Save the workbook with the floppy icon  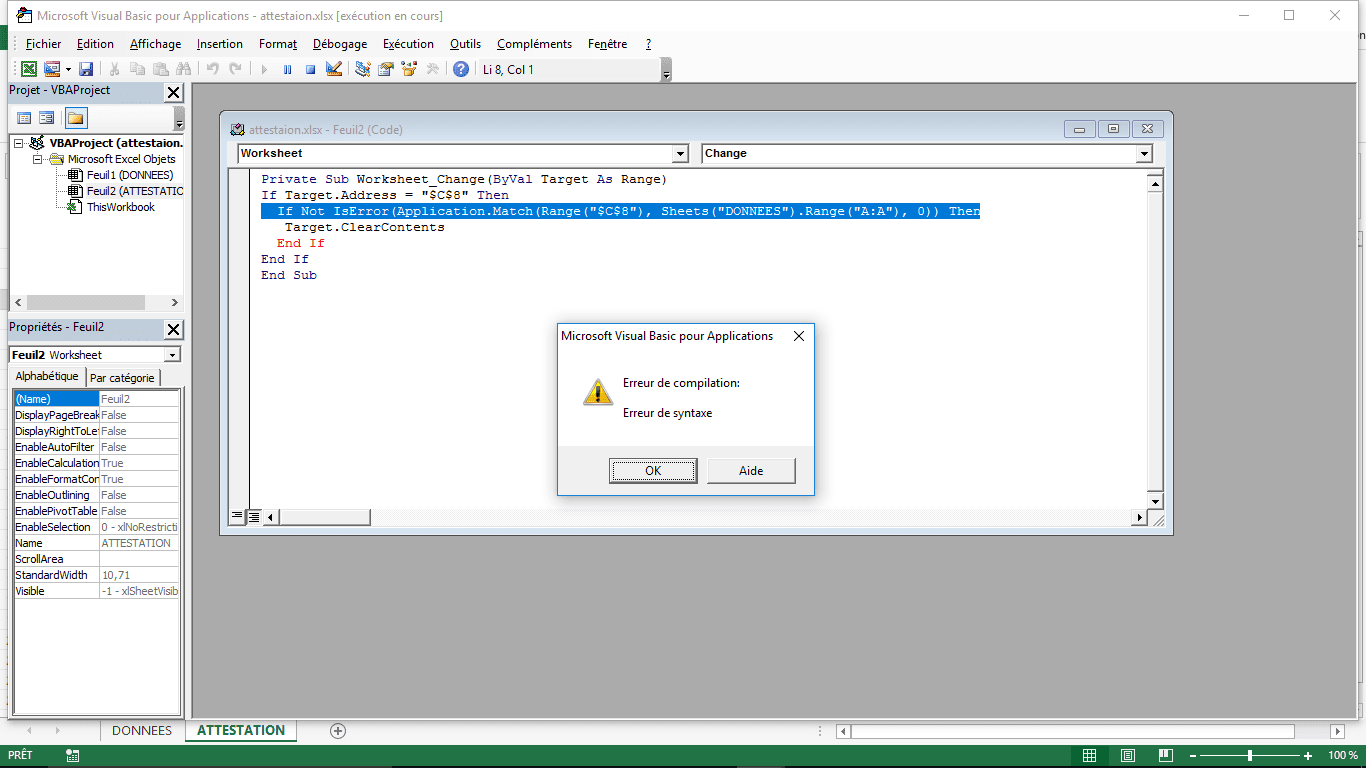[86, 69]
